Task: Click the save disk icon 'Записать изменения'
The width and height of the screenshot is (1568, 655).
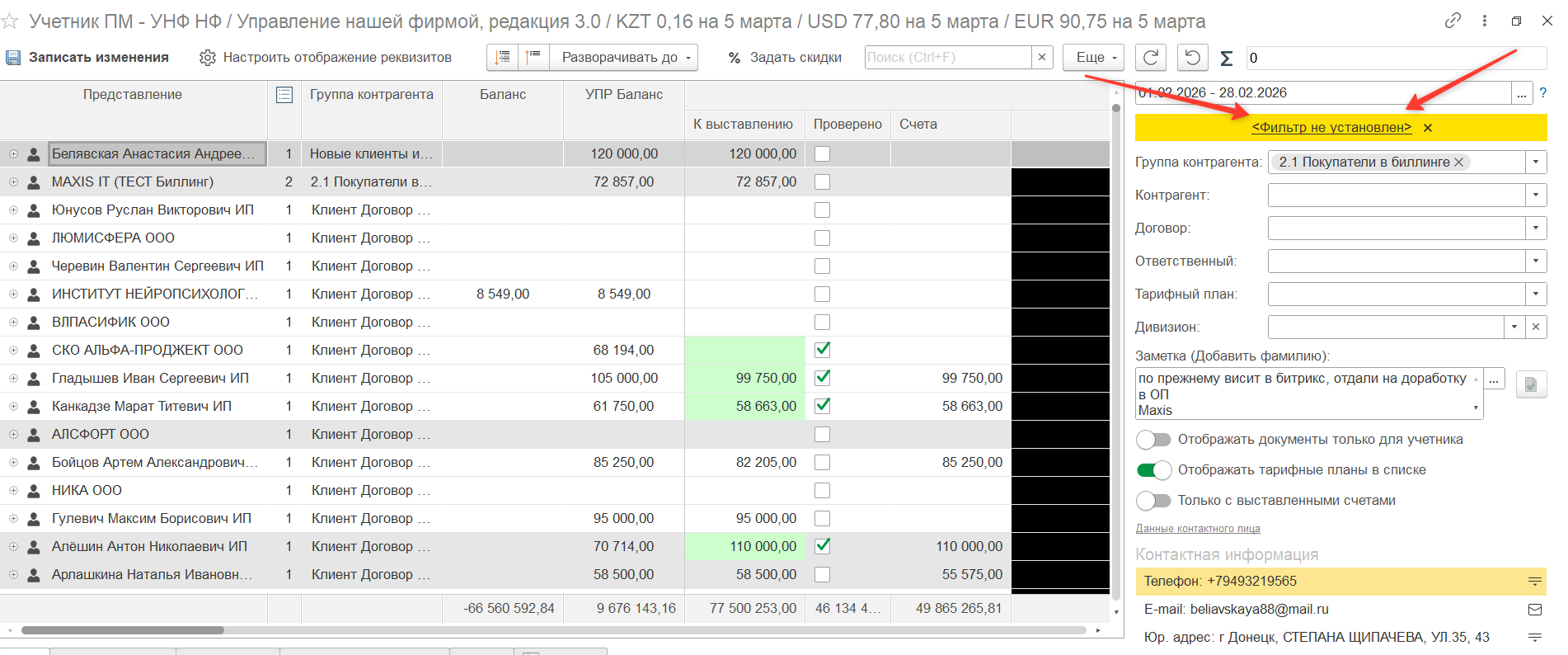Action: 13,58
